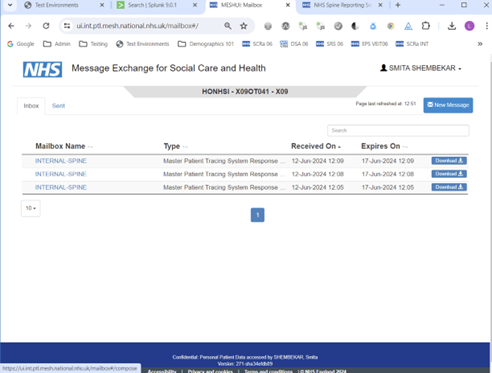
Task: Open site information icon in address bar
Action: point(67,26)
